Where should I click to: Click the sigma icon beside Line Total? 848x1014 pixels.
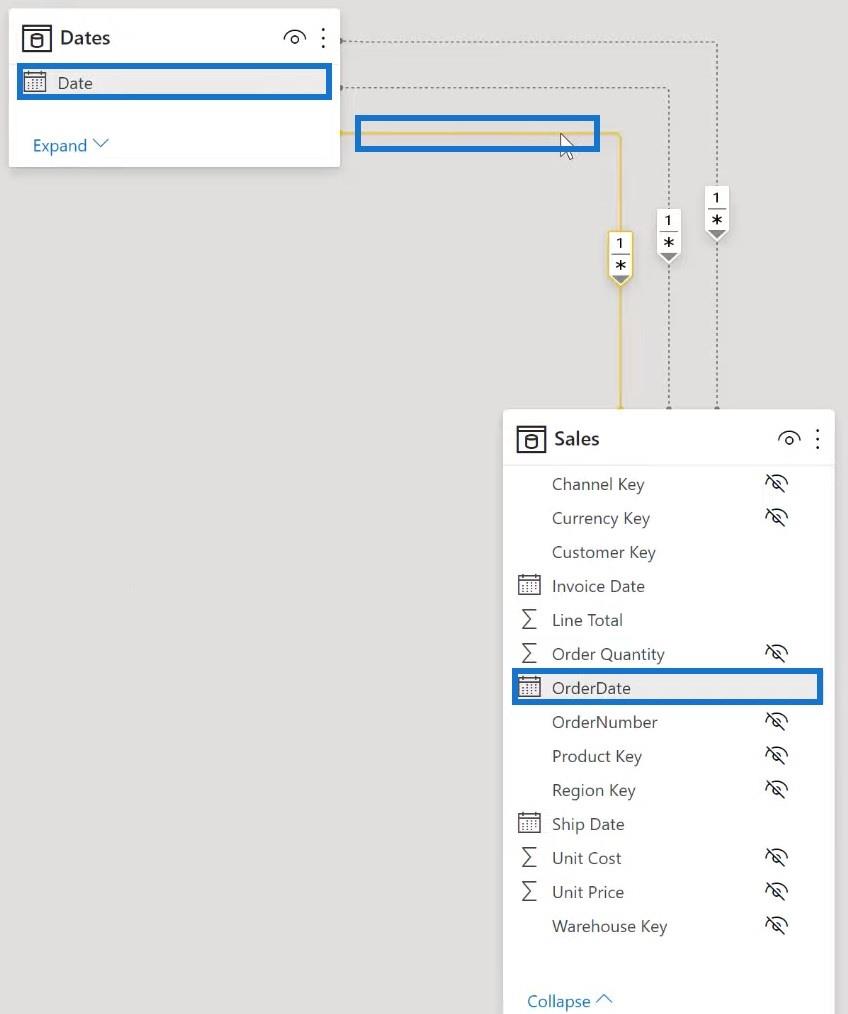tap(529, 620)
